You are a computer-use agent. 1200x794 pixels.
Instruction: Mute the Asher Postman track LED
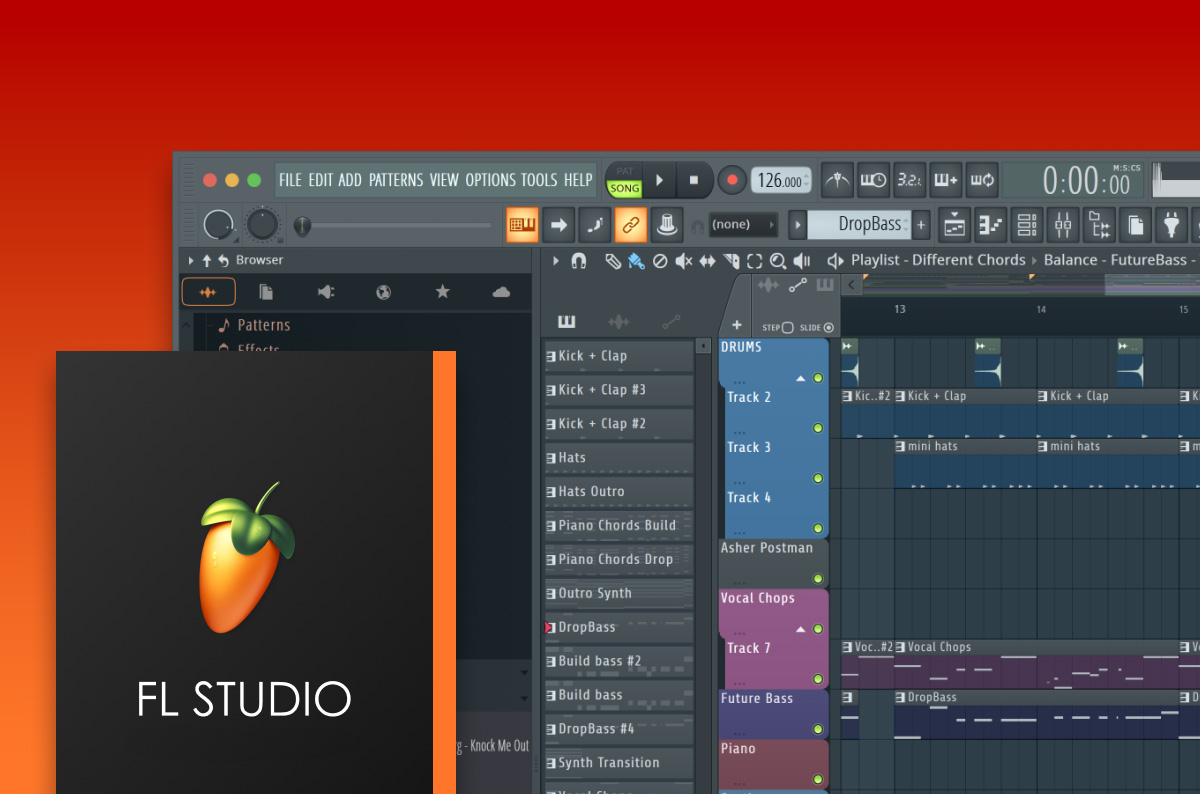817,578
